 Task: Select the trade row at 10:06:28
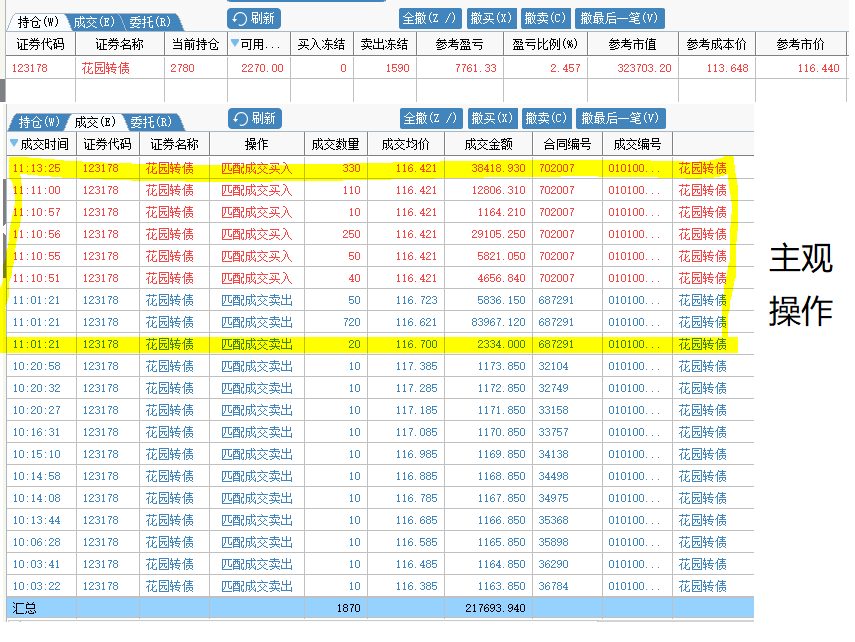point(380,542)
